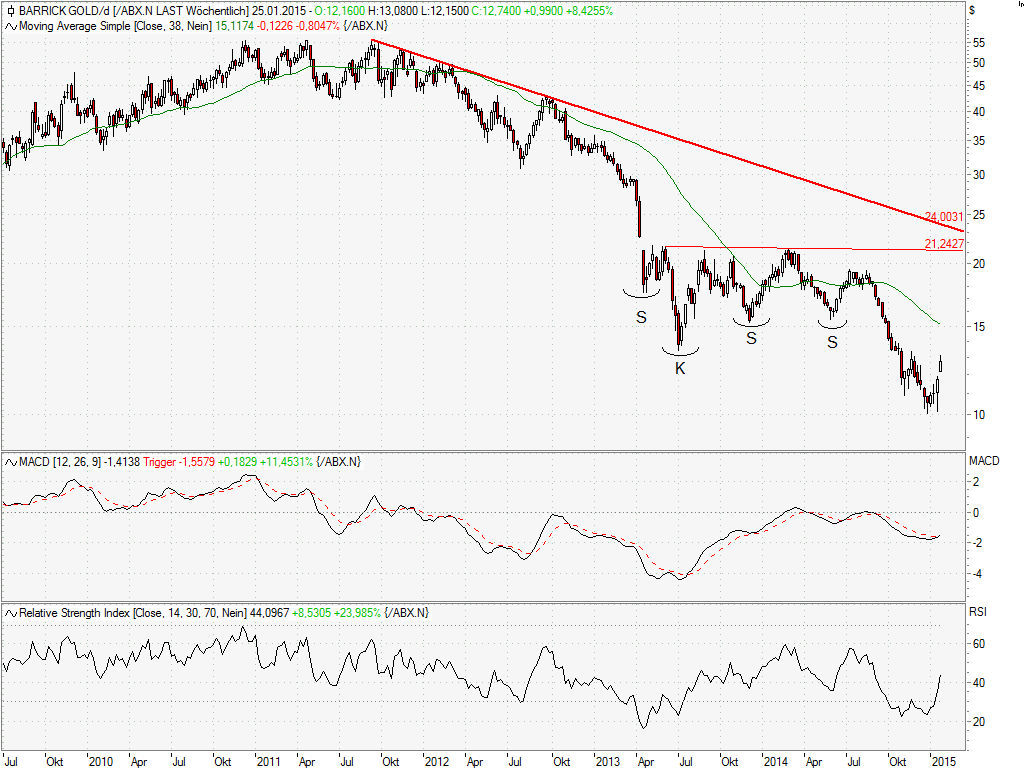Click the 35 tick on price axis

(979, 141)
